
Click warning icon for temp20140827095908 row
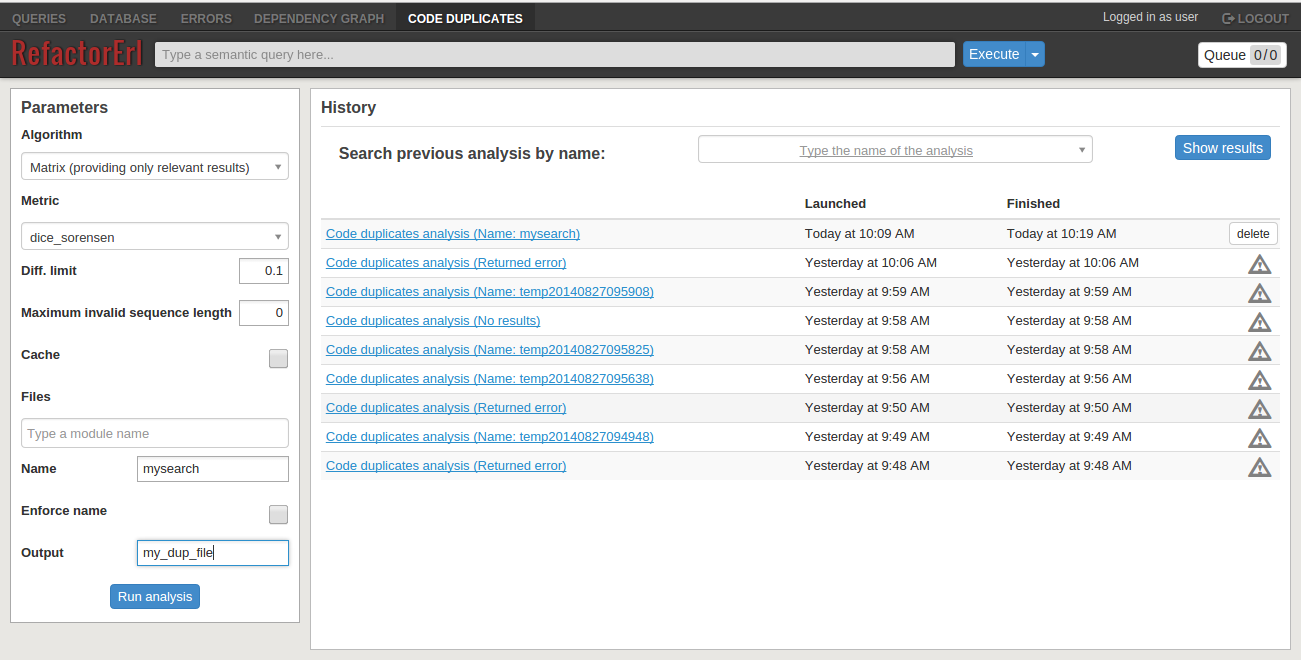1259,293
